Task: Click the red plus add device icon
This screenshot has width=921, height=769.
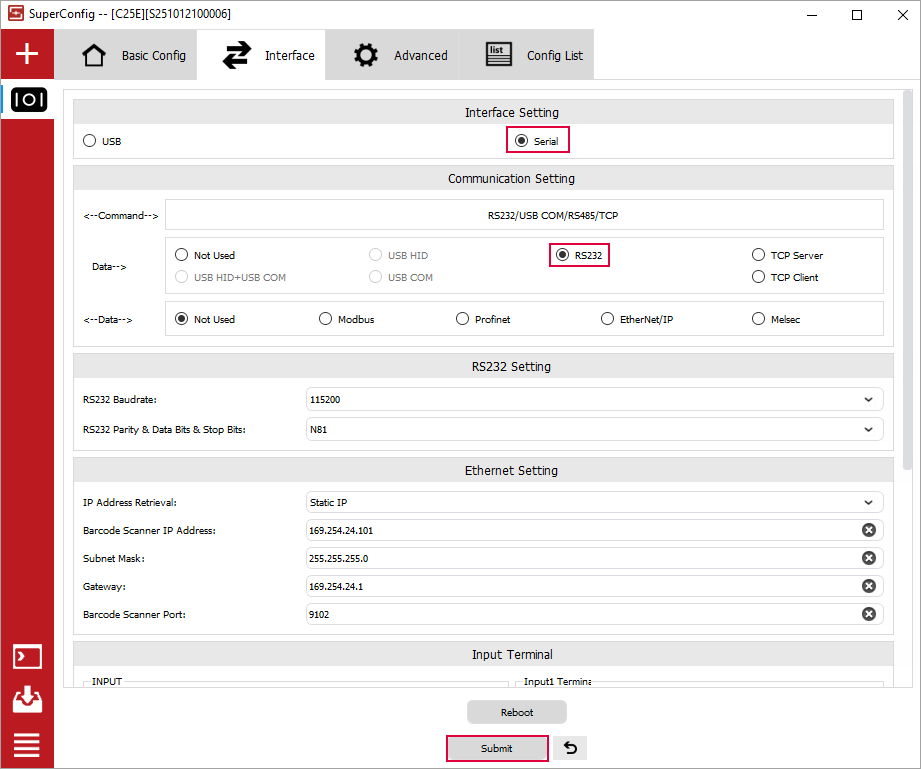Action: [x=27, y=54]
